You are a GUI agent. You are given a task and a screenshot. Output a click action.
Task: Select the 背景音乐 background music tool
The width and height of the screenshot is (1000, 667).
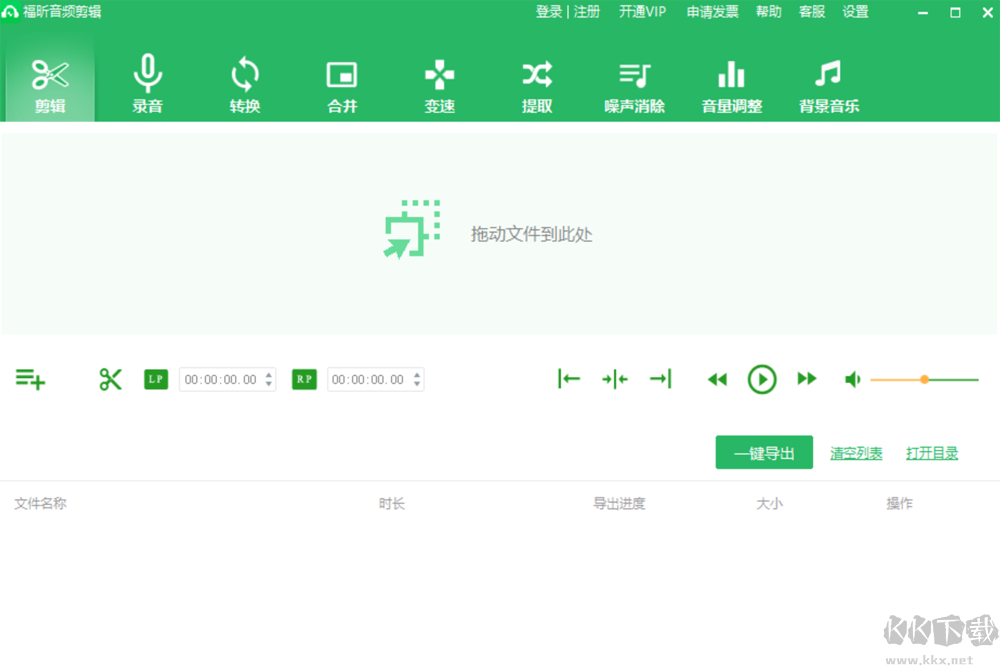828,84
